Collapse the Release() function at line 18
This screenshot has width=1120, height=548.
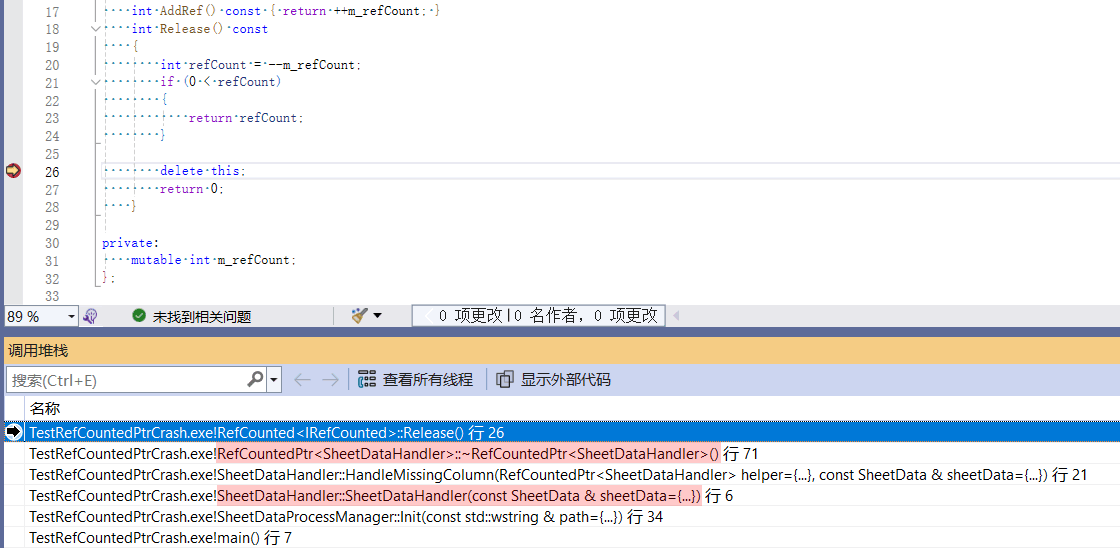tap(96, 29)
